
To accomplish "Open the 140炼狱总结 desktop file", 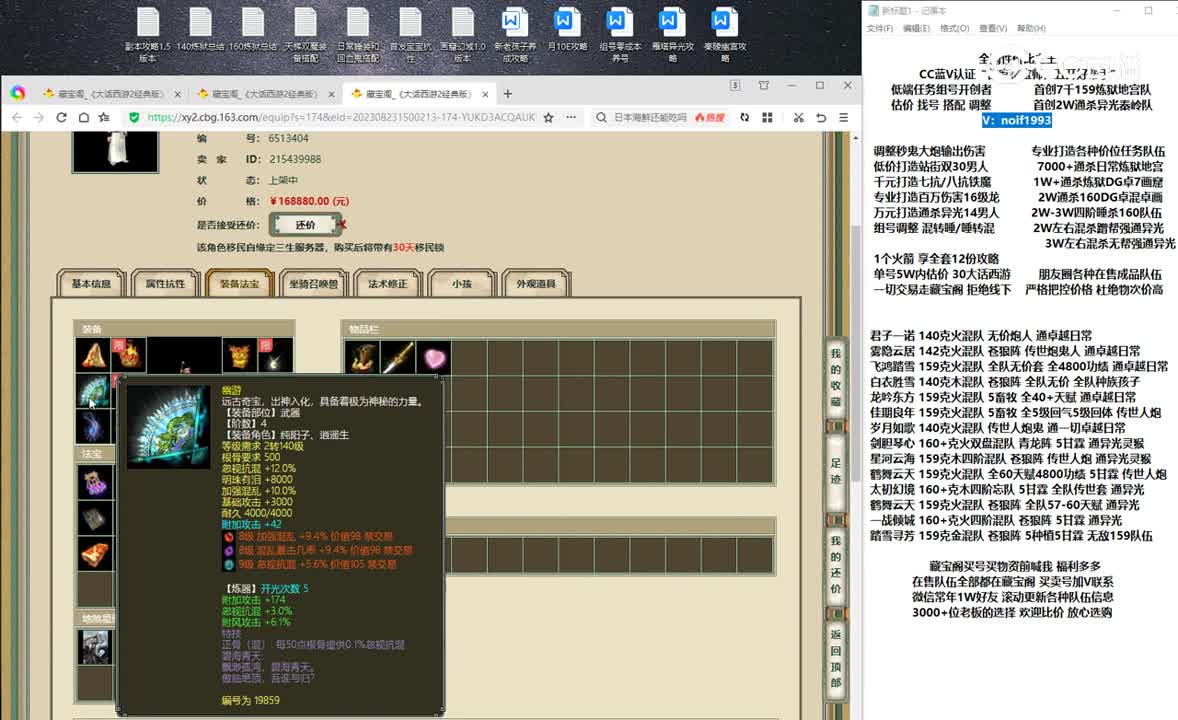I will point(200,30).
